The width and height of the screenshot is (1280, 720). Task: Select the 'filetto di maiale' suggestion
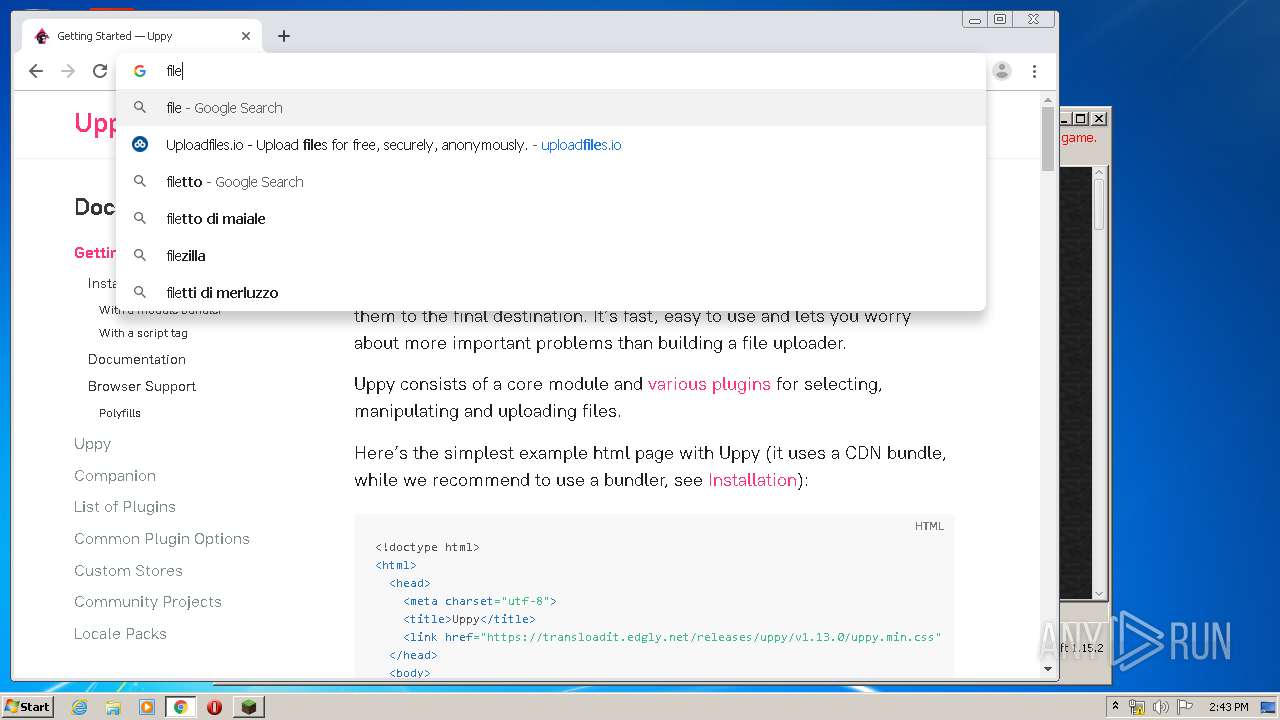pos(551,219)
